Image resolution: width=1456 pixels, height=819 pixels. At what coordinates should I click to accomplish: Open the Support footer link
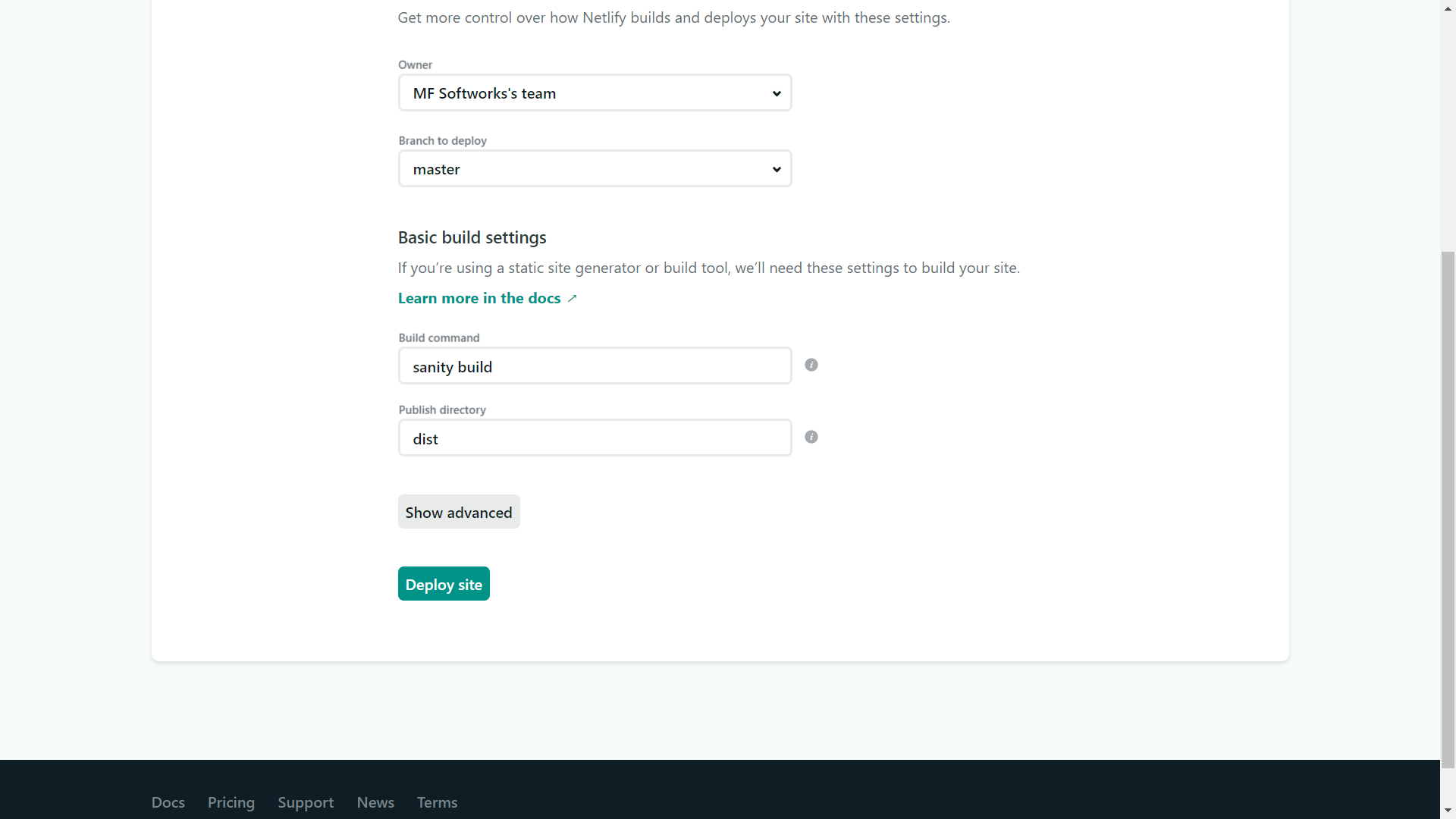click(x=305, y=802)
